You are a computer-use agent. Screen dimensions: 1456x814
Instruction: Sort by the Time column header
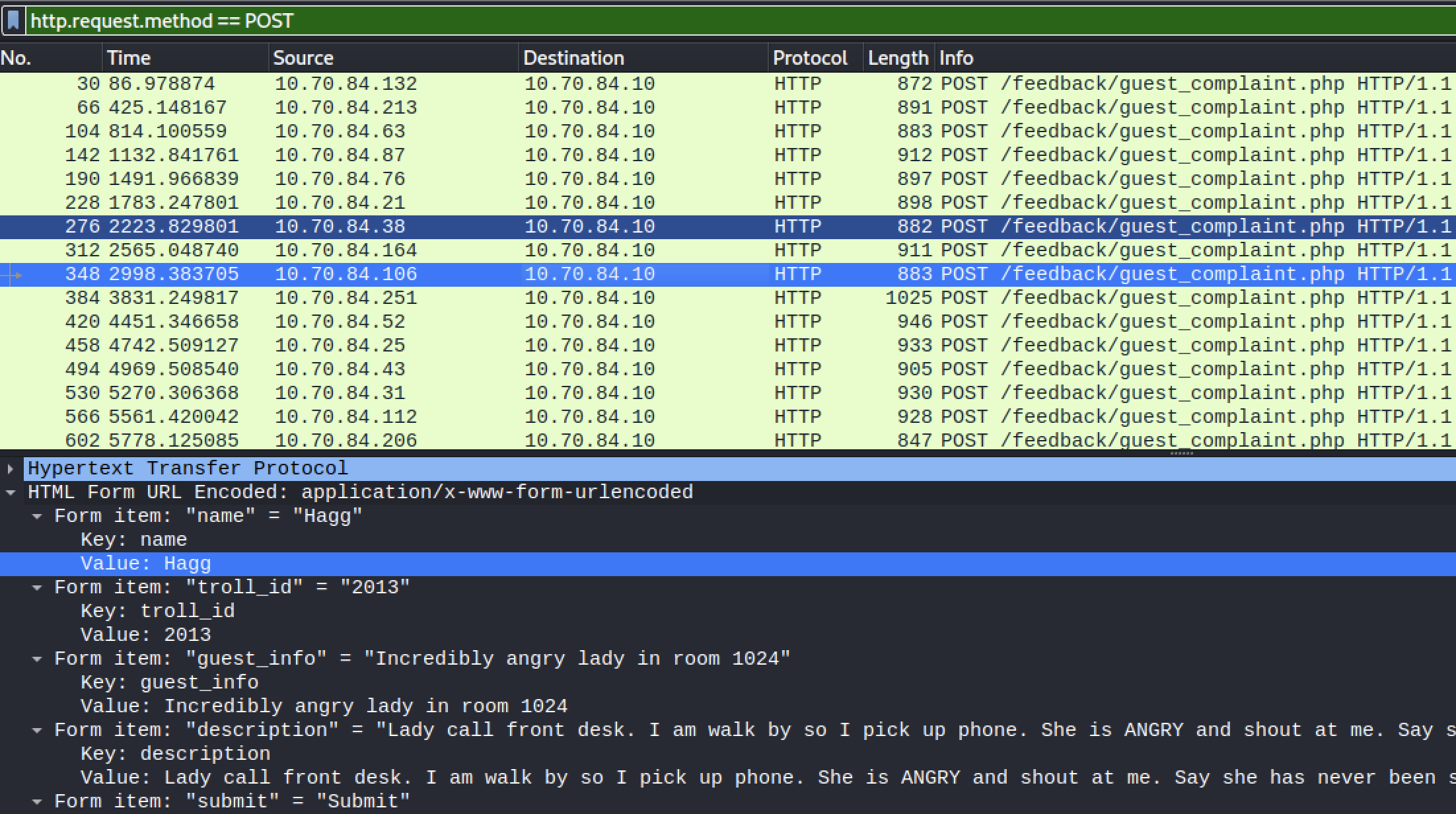129,58
